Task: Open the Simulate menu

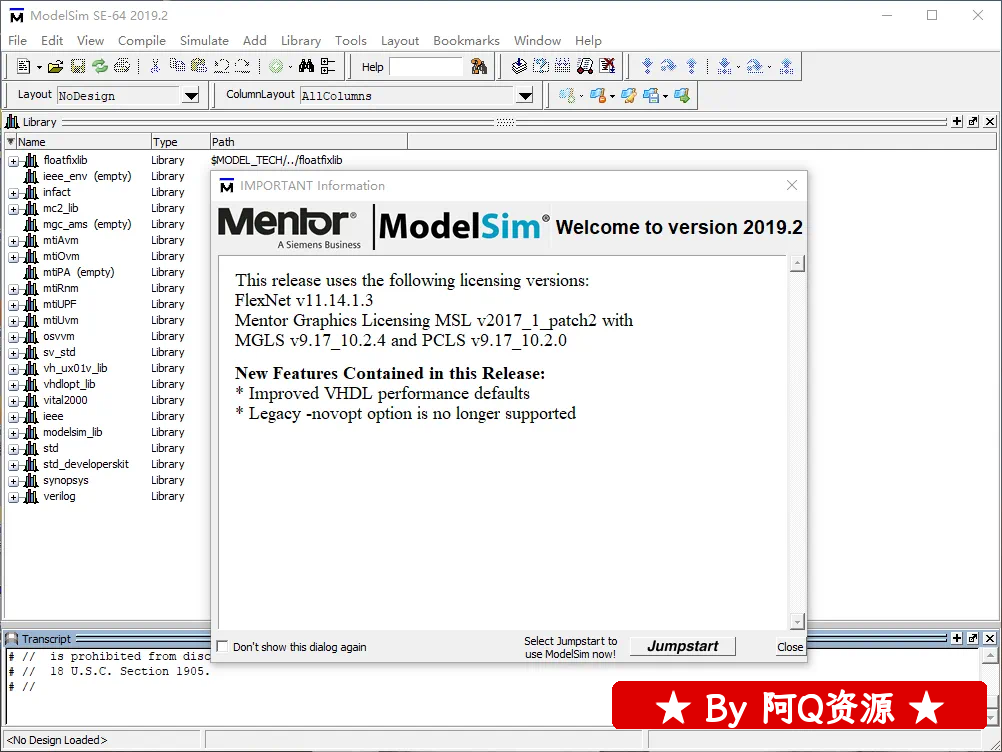Action: (x=204, y=40)
